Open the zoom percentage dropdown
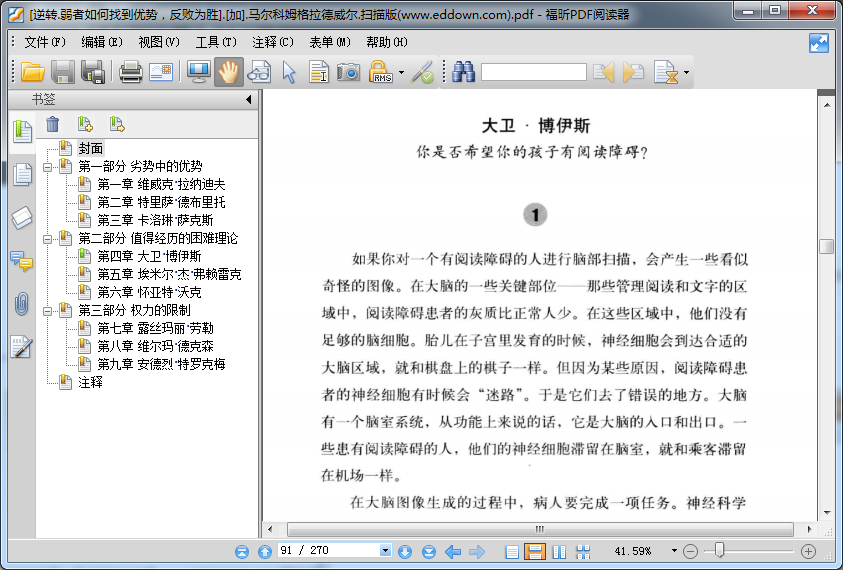The width and height of the screenshot is (843, 570). click(674, 551)
